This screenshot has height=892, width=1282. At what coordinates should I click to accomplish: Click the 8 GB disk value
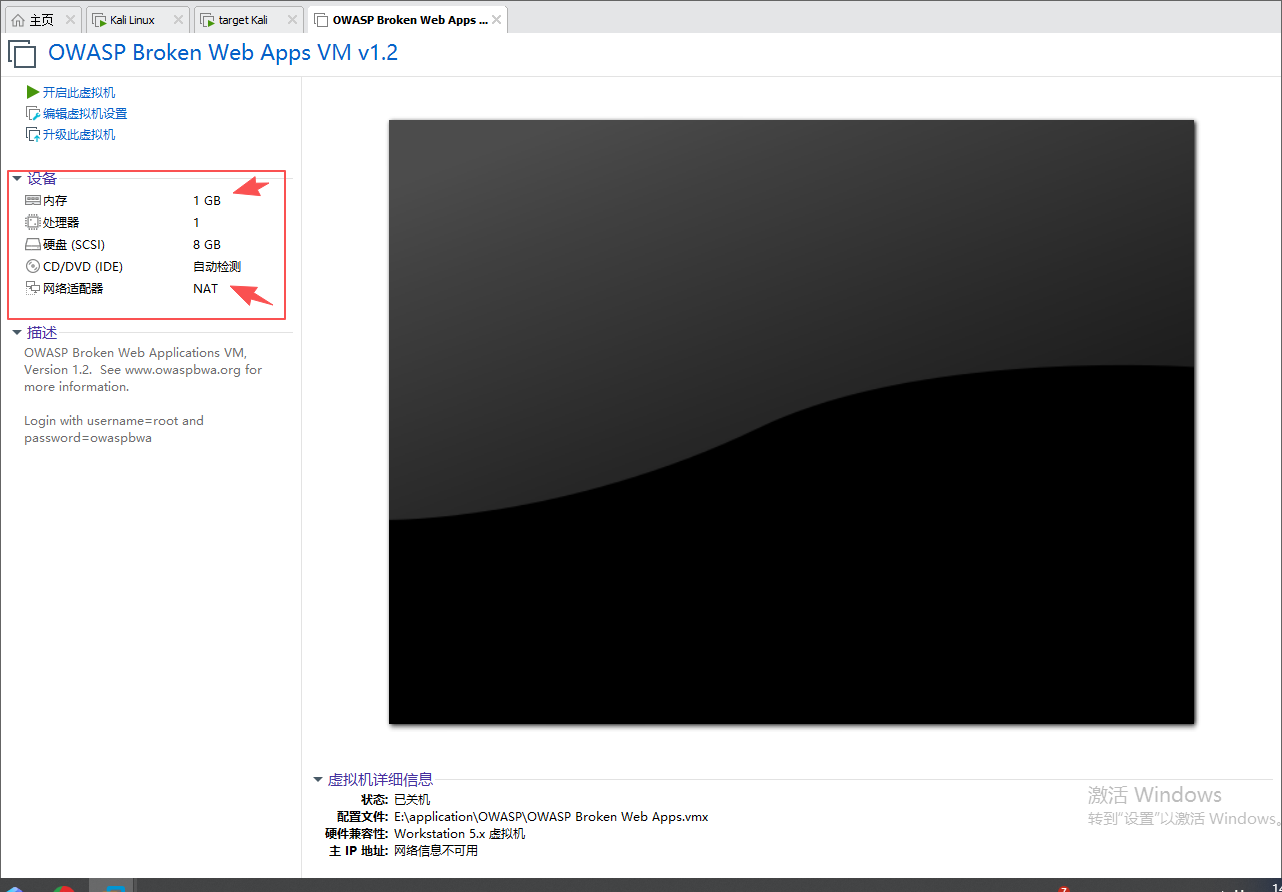click(207, 245)
